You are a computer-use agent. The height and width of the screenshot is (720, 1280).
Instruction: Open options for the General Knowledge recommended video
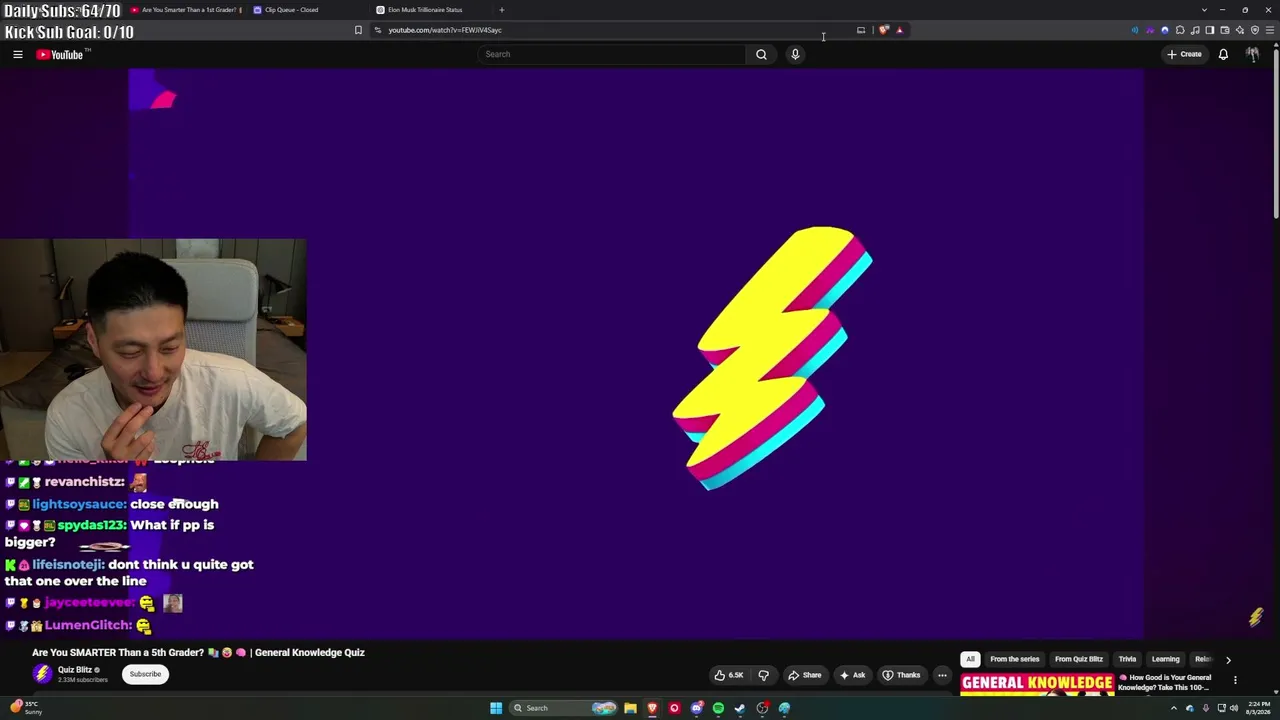click(1235, 681)
